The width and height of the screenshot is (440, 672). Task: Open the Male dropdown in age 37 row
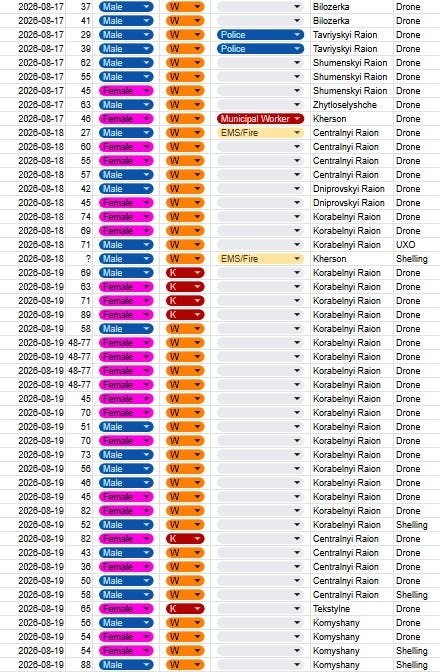tap(126, 7)
